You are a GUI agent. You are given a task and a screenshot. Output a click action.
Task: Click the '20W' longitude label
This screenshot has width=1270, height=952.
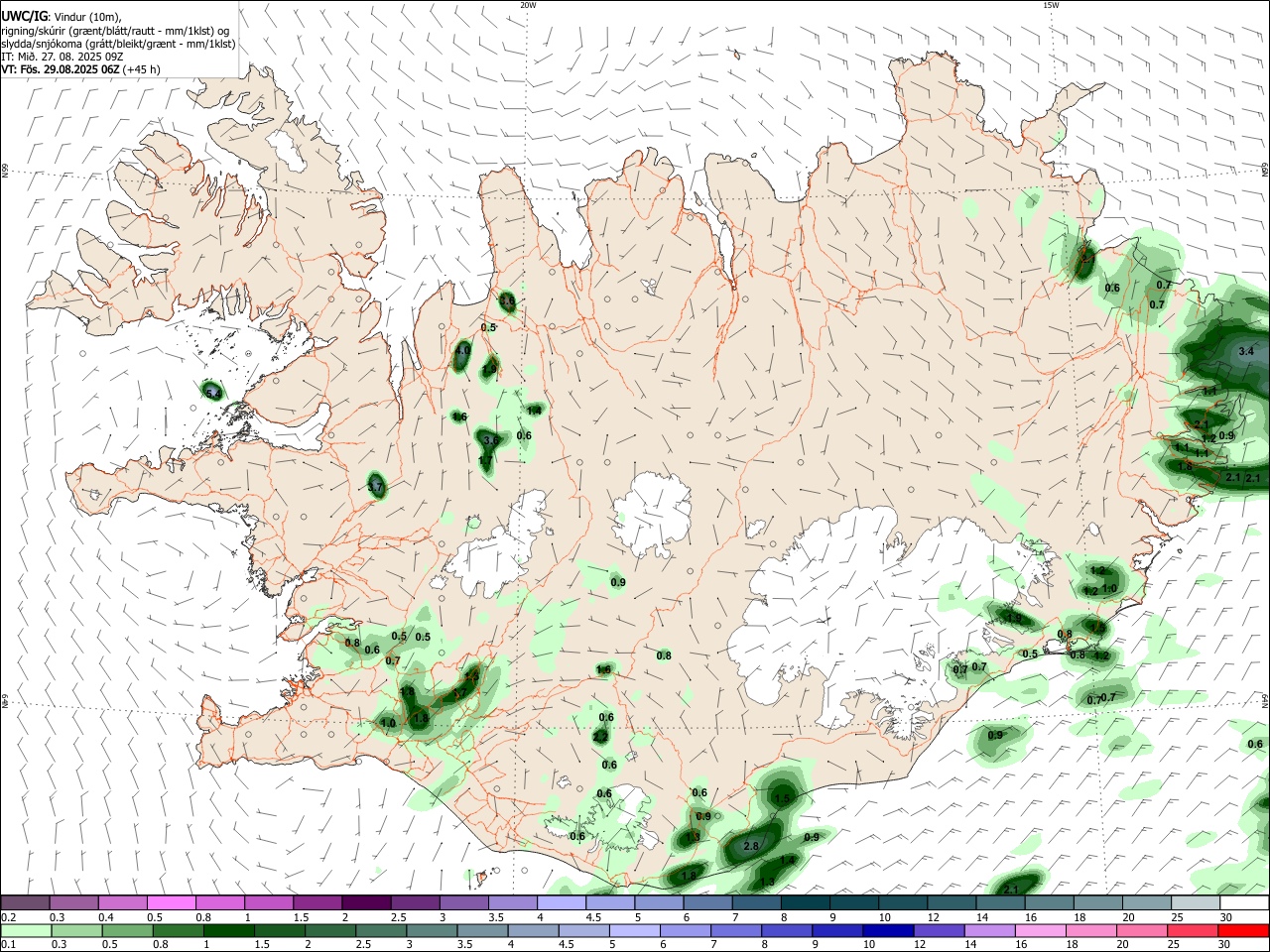coord(528,5)
